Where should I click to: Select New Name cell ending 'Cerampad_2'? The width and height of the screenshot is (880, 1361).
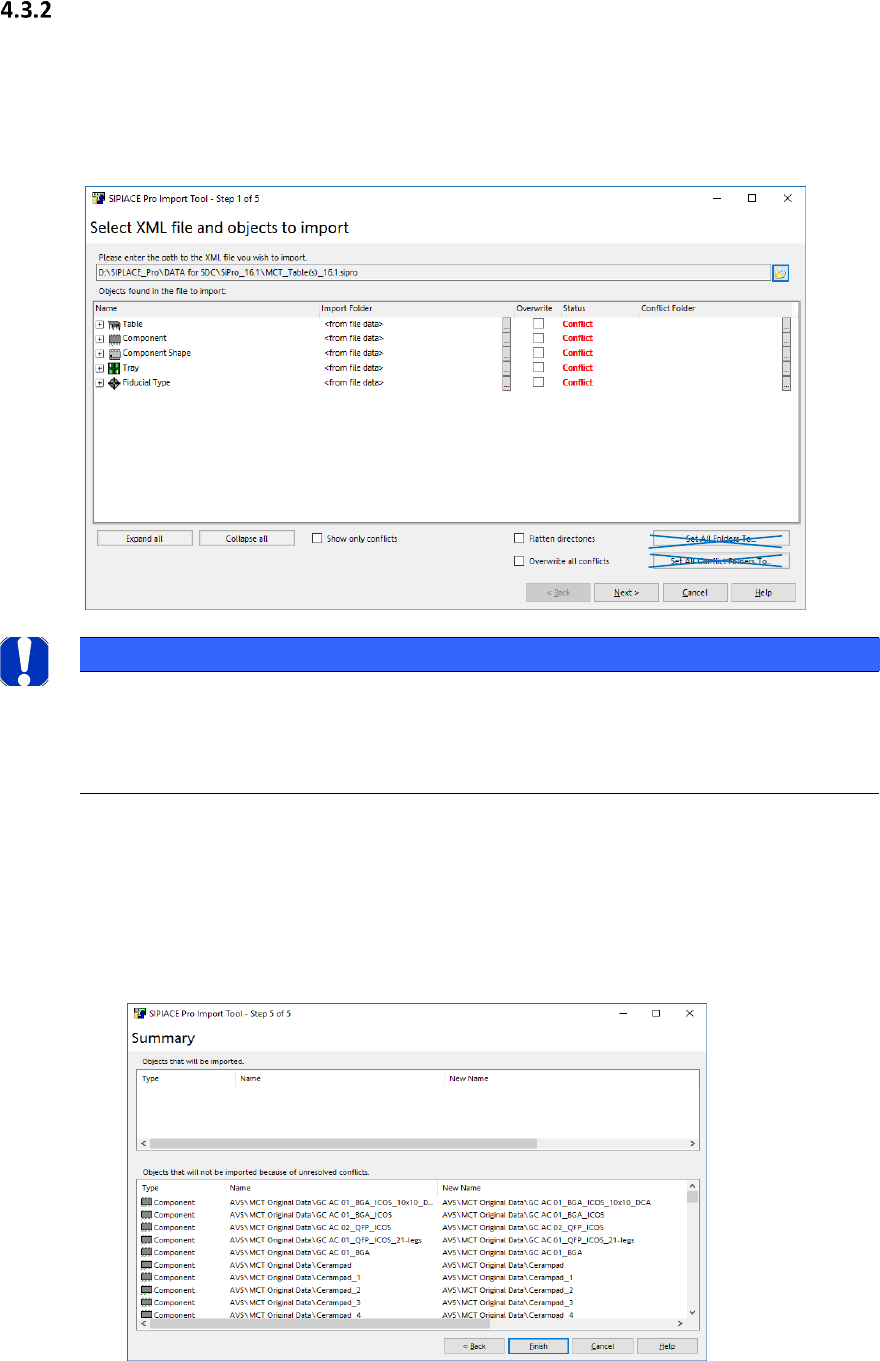510,1290
